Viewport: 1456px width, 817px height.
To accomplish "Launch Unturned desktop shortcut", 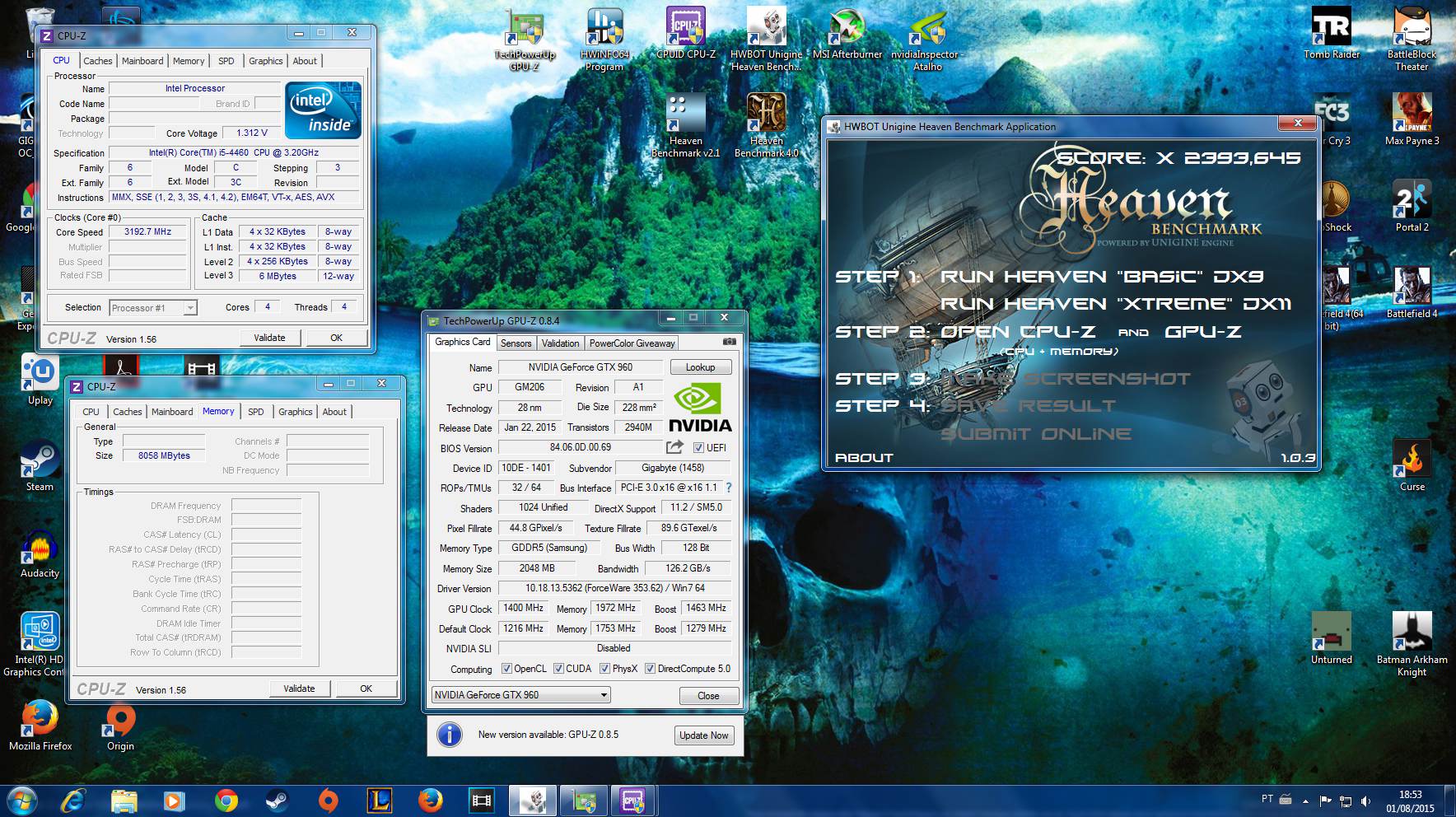I will click(1332, 639).
